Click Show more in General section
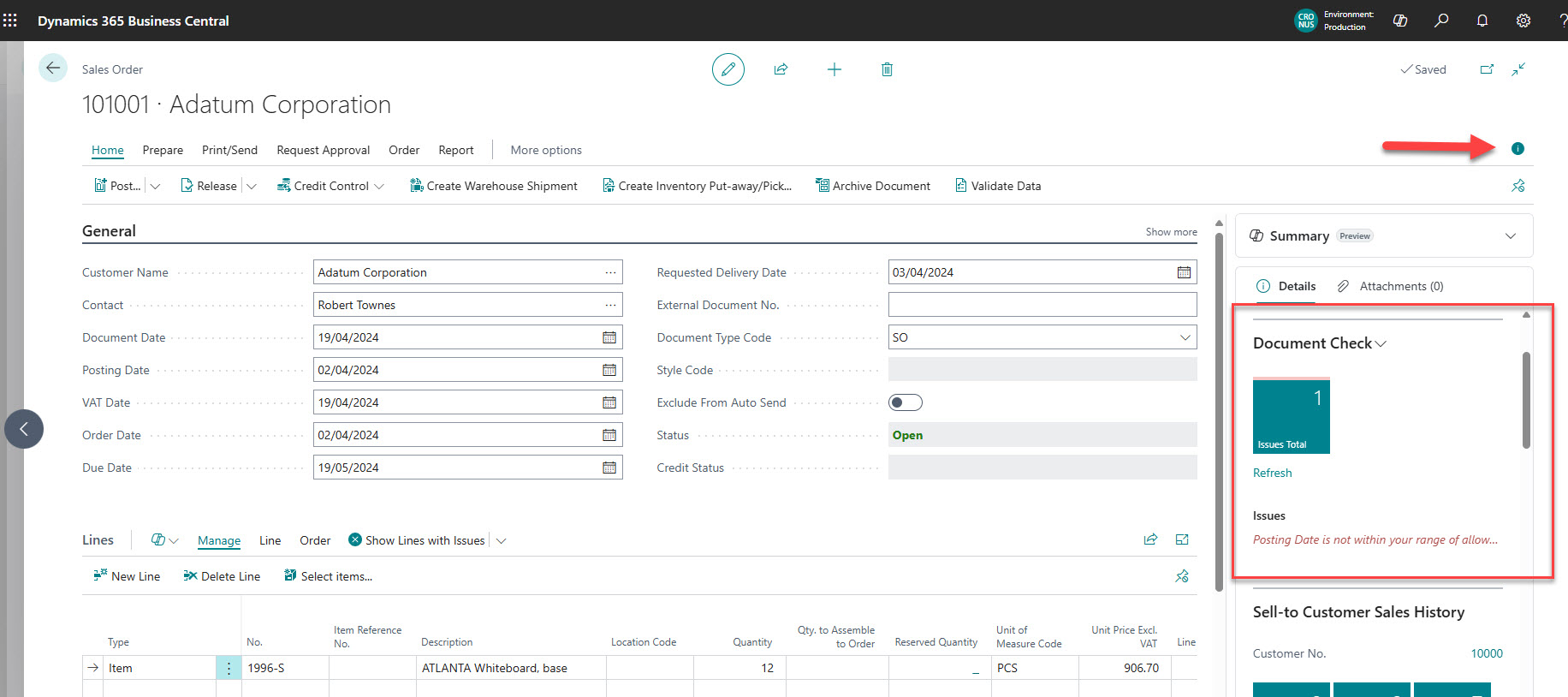The width and height of the screenshot is (1568, 697). 1172,232
